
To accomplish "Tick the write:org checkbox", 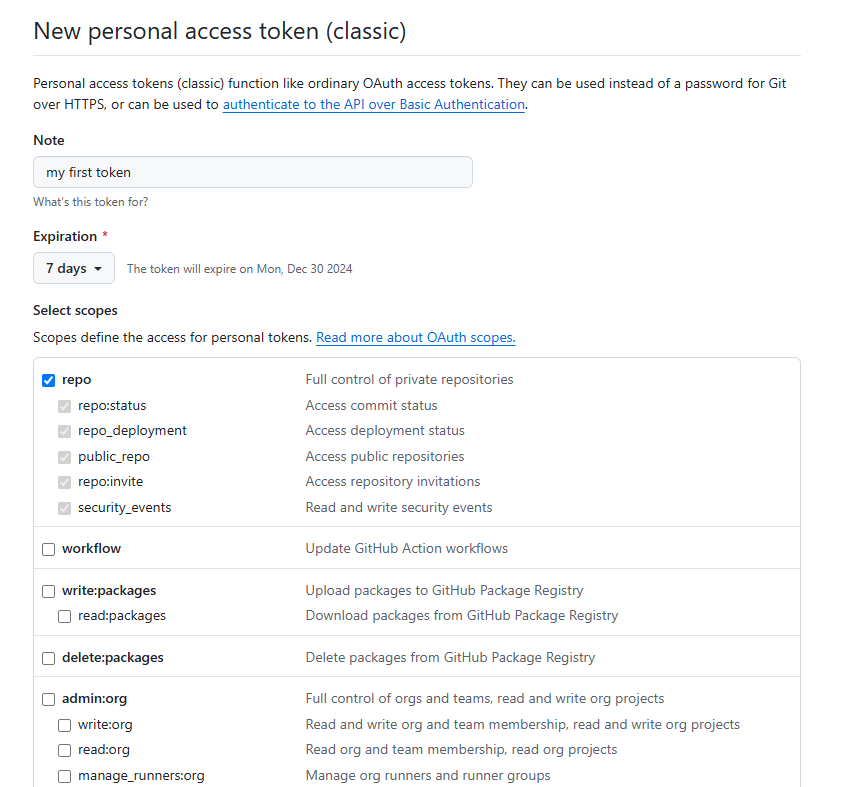I will pyautogui.click(x=64, y=725).
